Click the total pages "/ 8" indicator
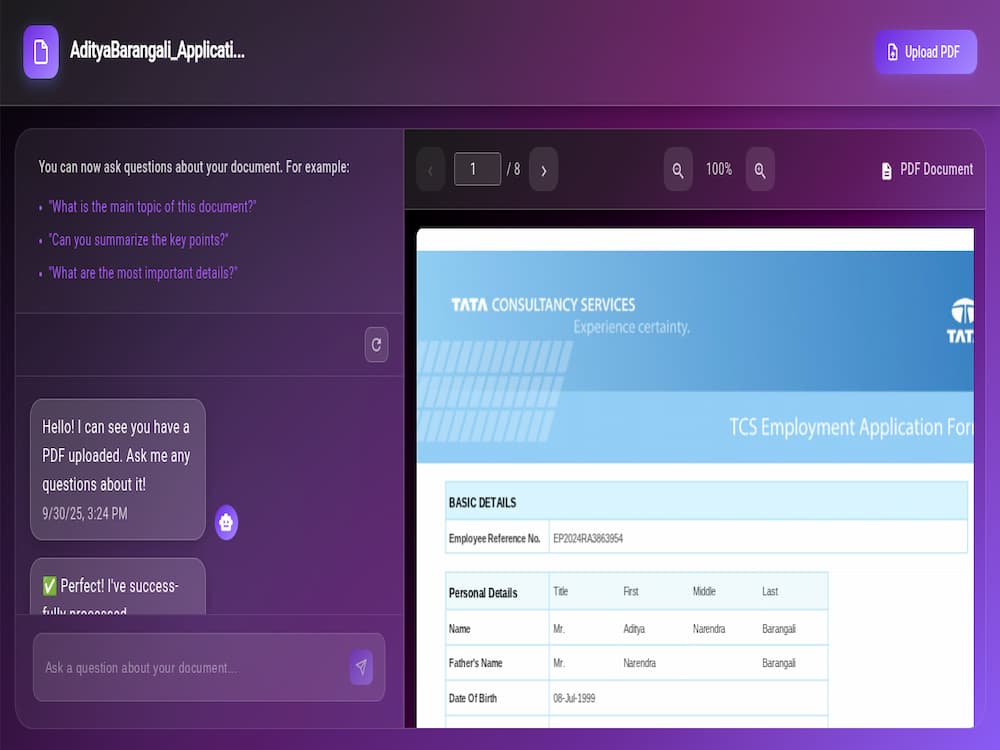 click(x=513, y=169)
